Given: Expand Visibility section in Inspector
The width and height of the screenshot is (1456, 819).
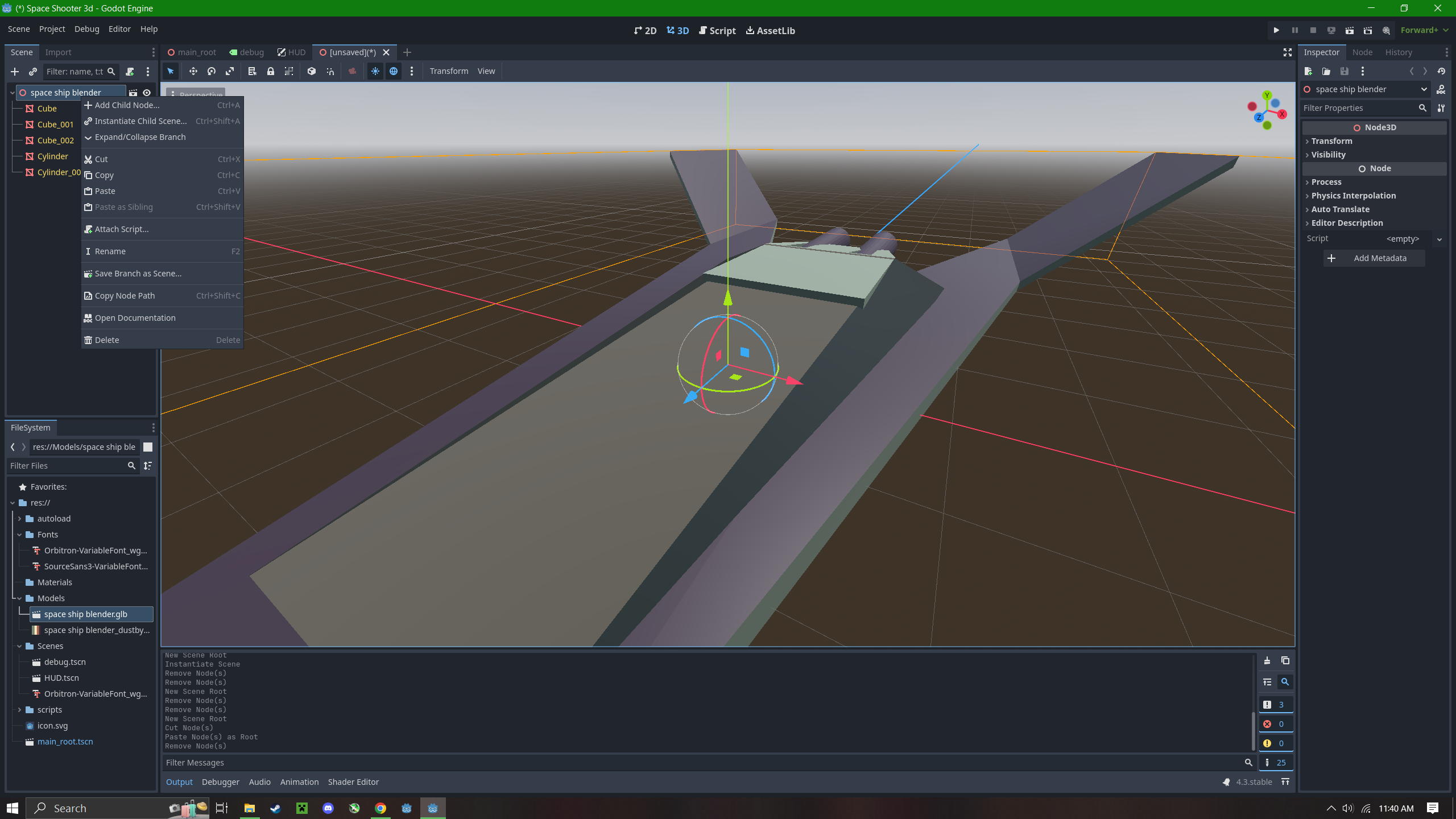Looking at the screenshot, I should point(1374,155).
